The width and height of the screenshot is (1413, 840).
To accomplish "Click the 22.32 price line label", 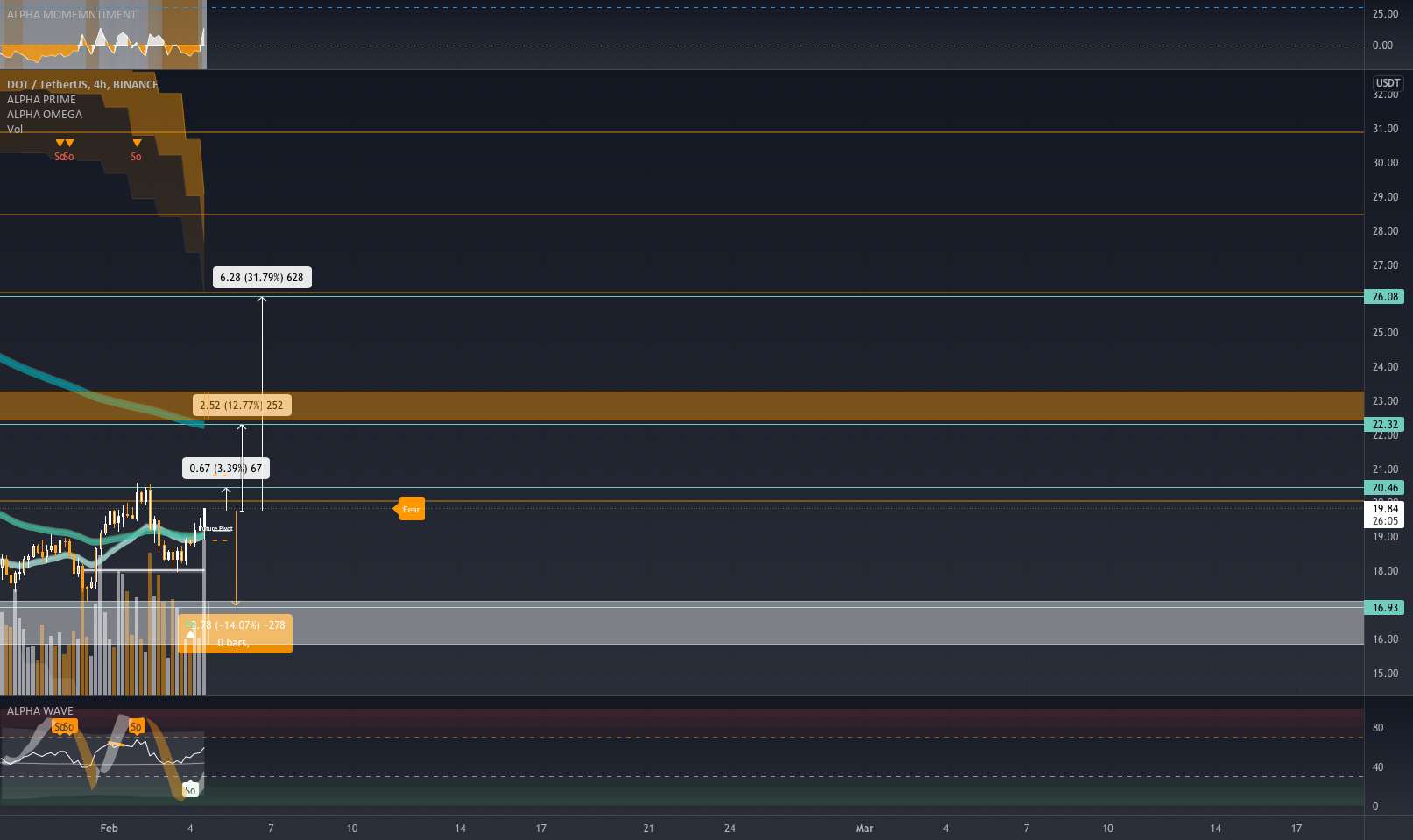I will tap(1385, 425).
